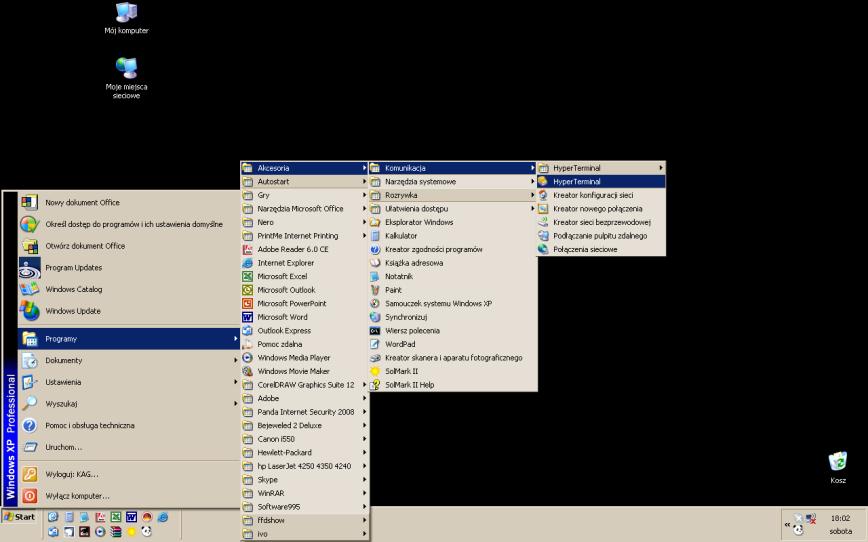868x542 pixels.
Task: Open Podłączanie pulpitu zdalnego
Action: [x=601, y=236]
